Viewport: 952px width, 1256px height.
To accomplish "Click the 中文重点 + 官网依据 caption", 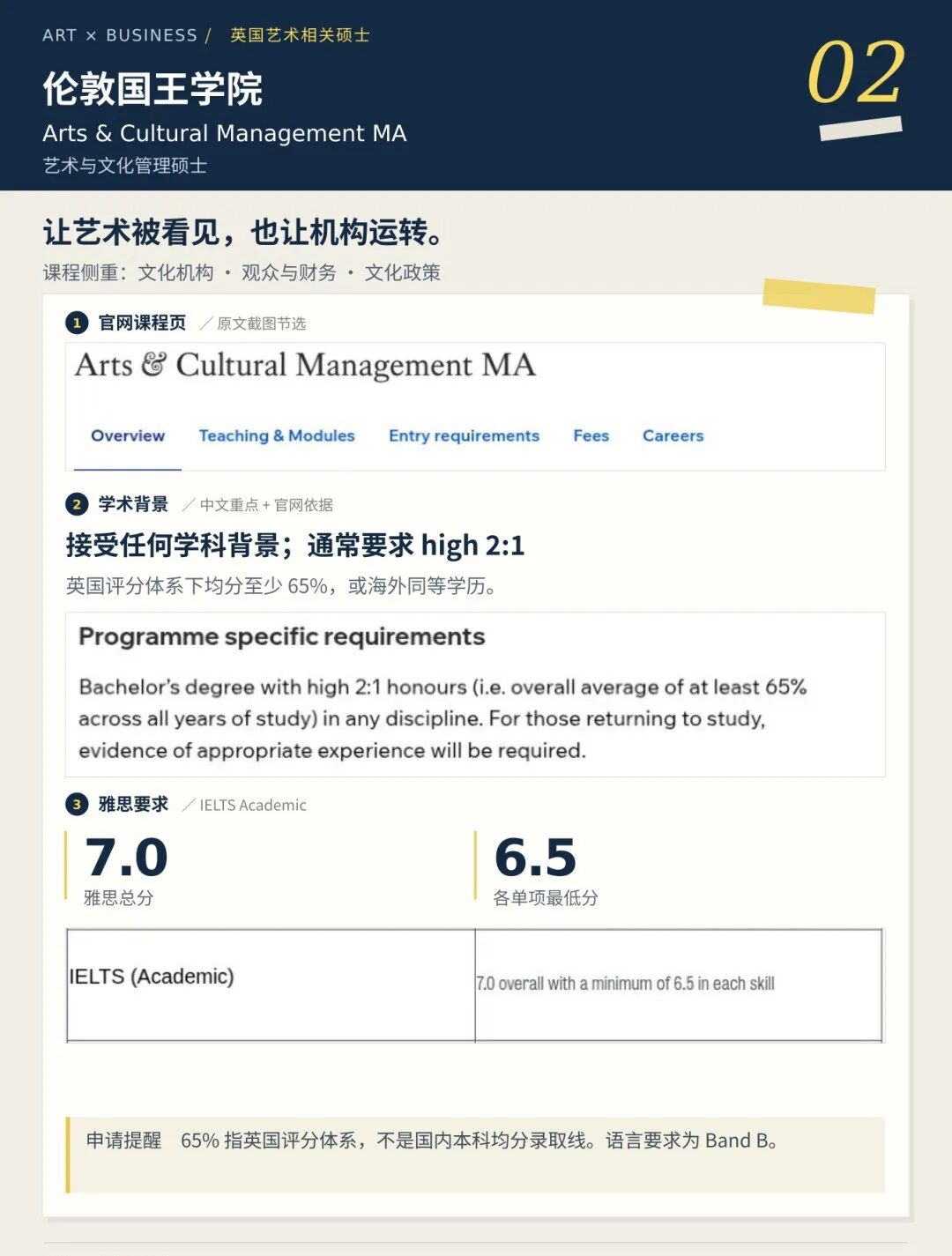I will click(266, 505).
